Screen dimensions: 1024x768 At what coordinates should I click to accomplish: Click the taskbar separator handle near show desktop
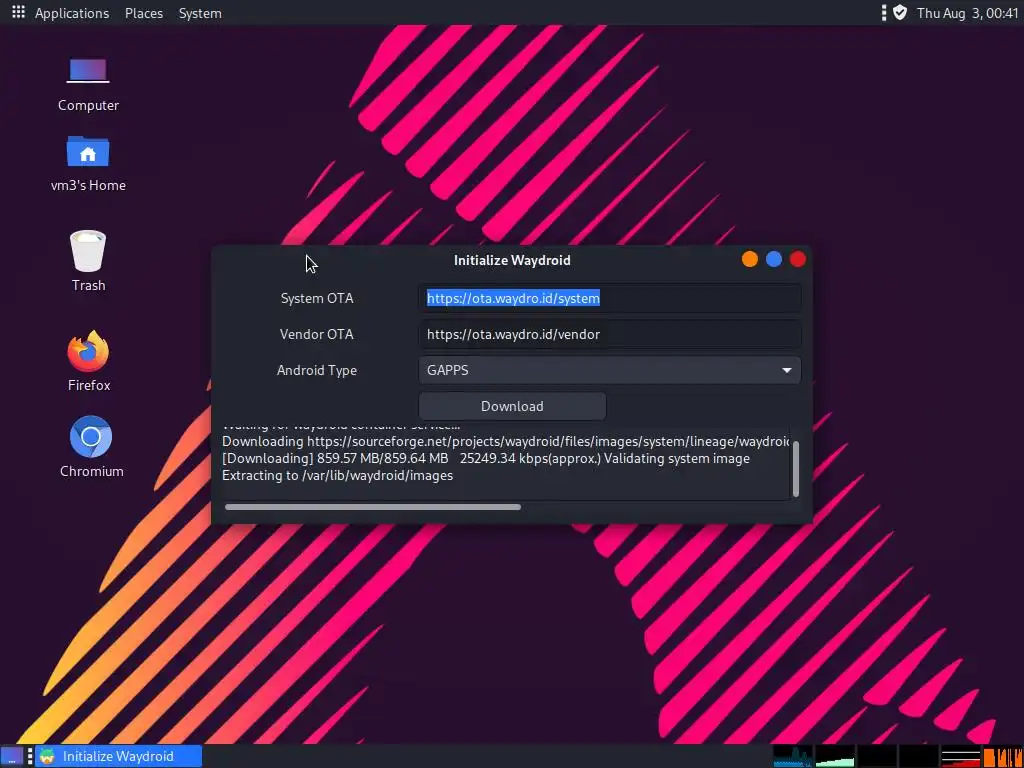click(30, 756)
